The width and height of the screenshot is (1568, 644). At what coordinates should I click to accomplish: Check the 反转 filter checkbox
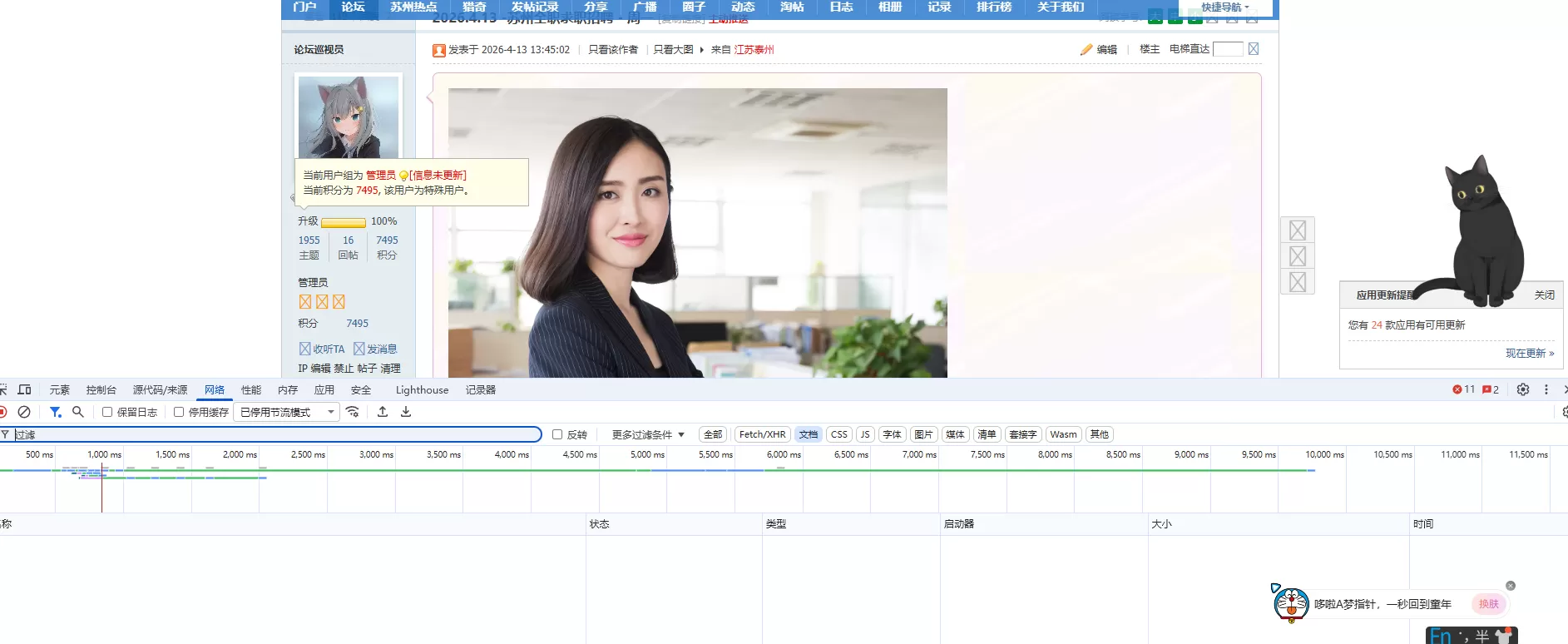click(x=557, y=434)
